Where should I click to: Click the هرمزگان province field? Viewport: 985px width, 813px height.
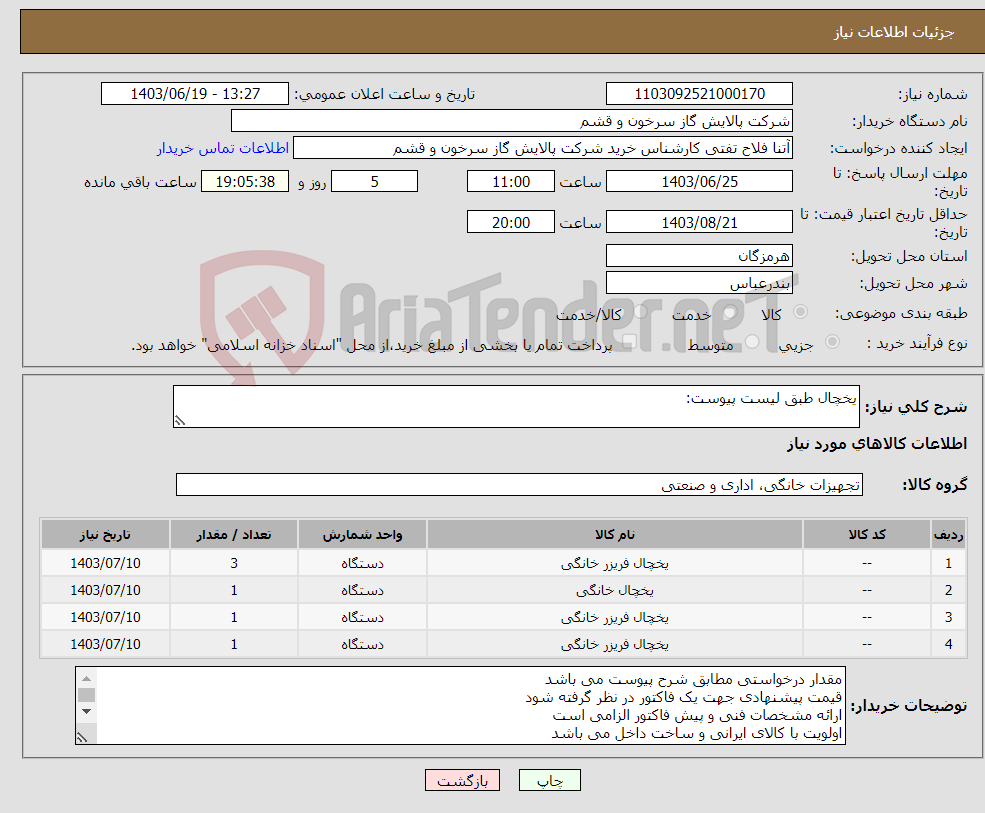coord(699,256)
